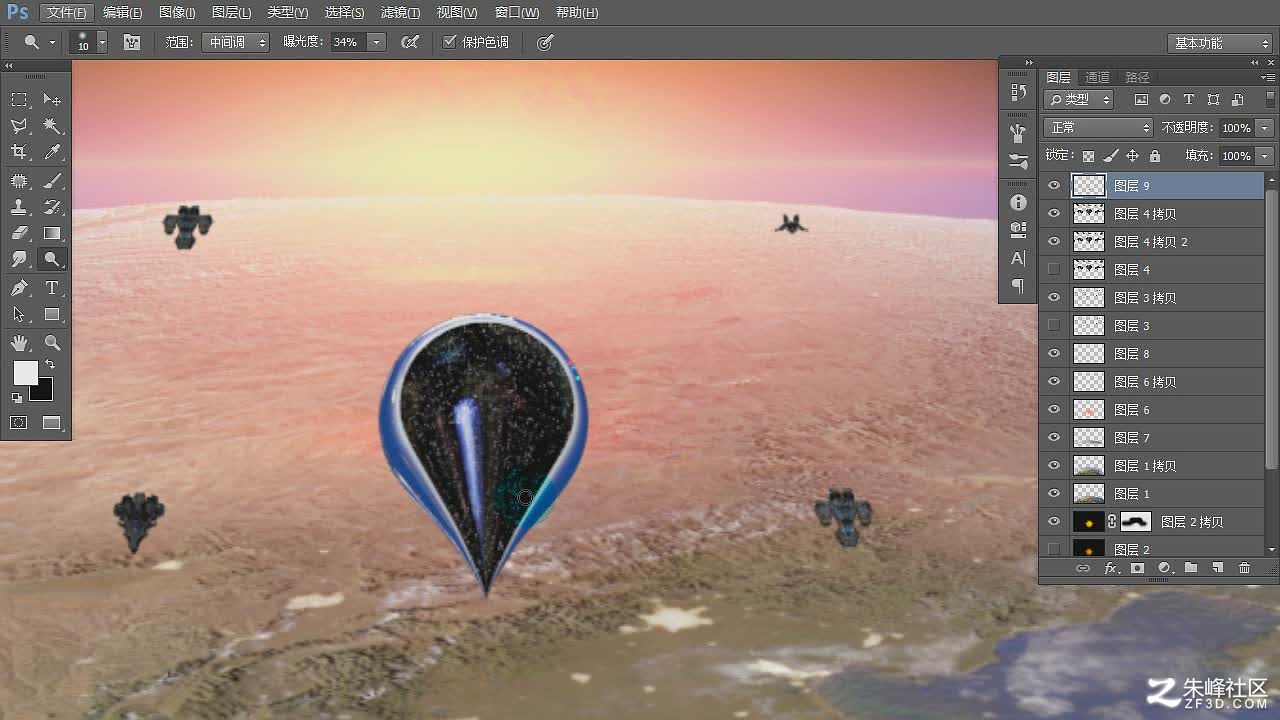Open the brush preset picker arrow
The image size is (1280, 720).
click(102, 42)
